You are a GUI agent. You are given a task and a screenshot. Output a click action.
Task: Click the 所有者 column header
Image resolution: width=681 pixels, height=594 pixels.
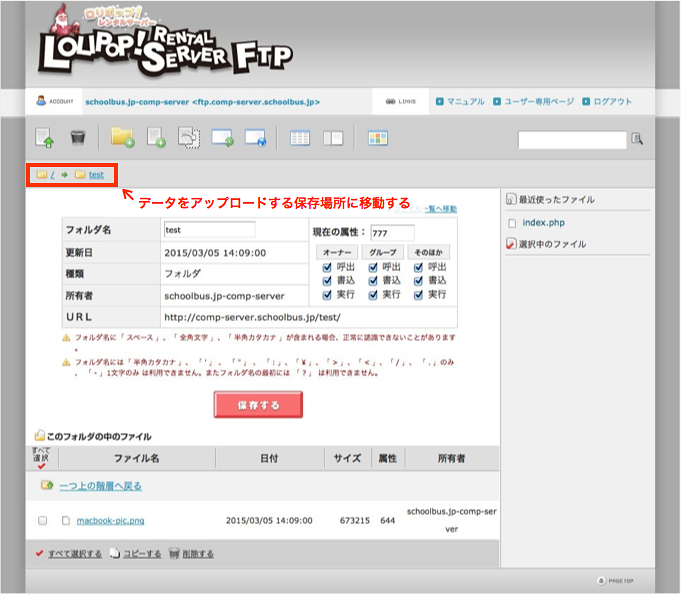click(452, 458)
